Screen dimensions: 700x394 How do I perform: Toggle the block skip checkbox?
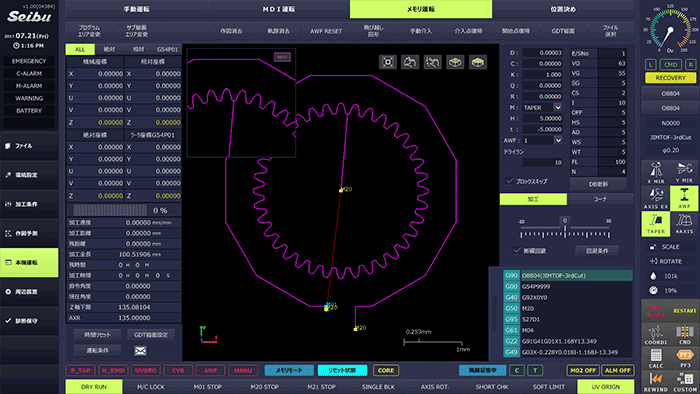coord(509,181)
